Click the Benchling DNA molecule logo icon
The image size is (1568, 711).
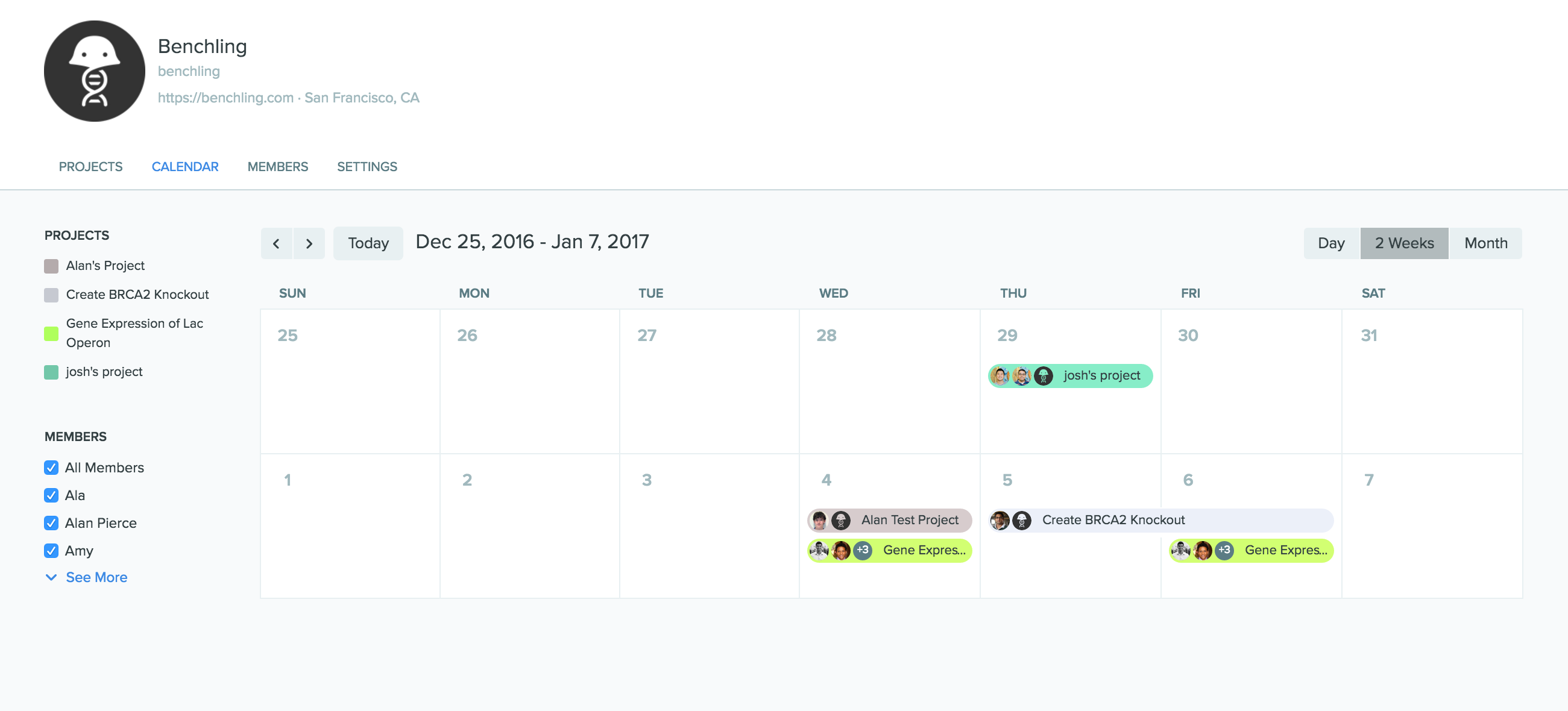point(94,72)
